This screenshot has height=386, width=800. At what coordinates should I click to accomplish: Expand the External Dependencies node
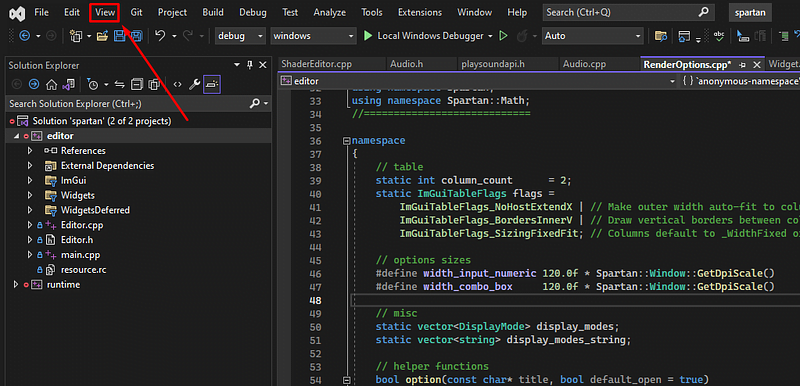point(30,166)
